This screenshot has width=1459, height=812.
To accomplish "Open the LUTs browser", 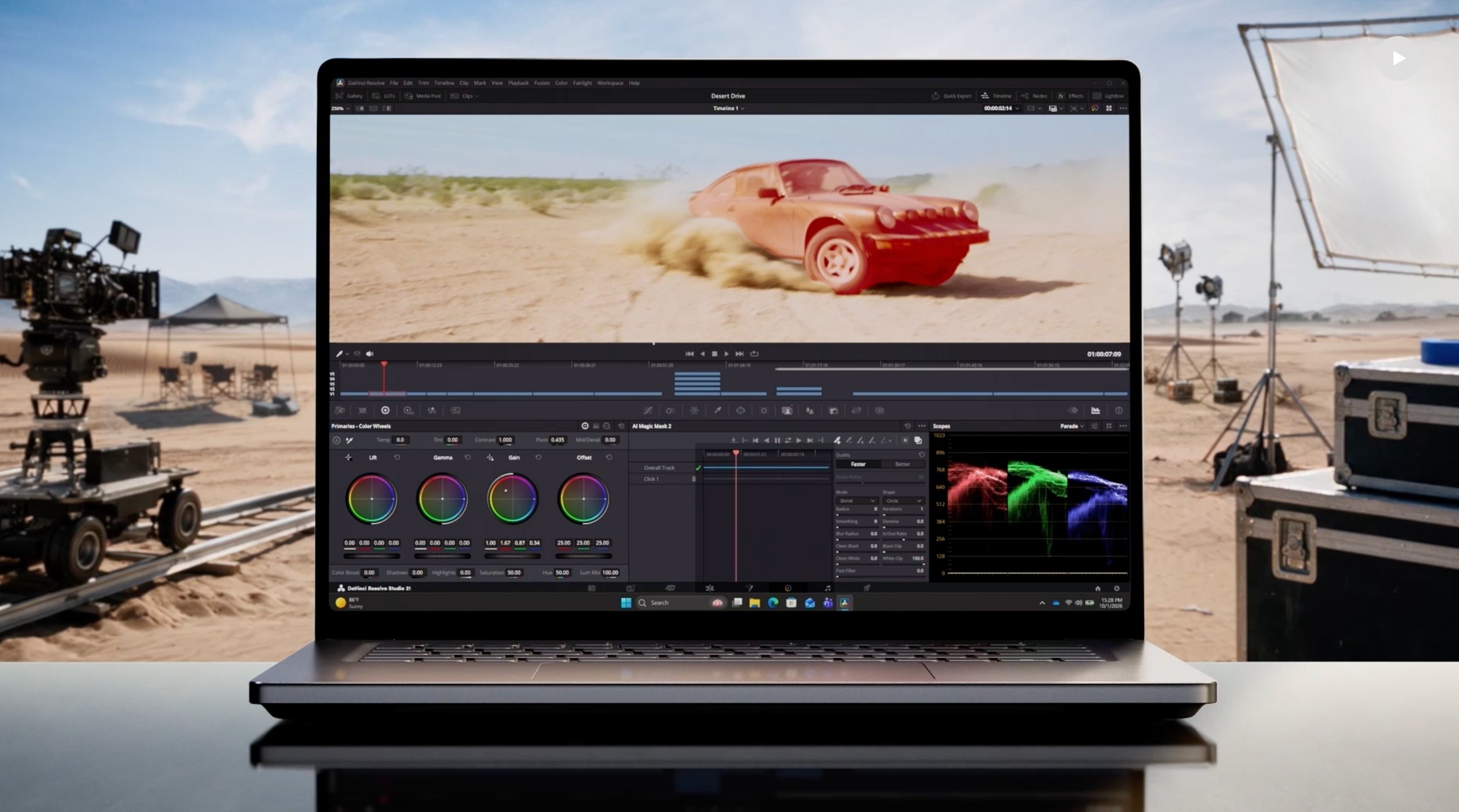I will coord(384,96).
